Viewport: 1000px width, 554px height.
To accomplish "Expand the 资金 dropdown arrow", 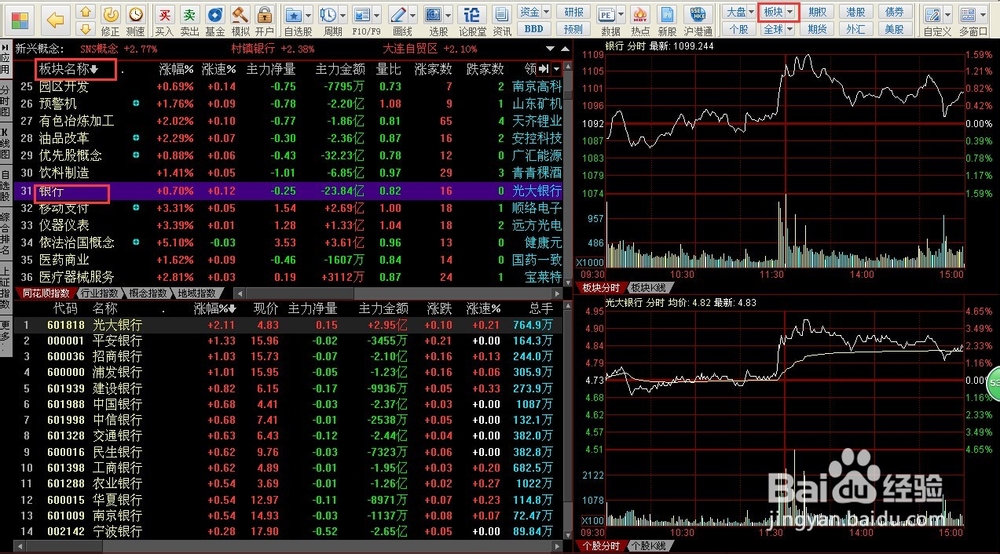I will coord(547,11).
